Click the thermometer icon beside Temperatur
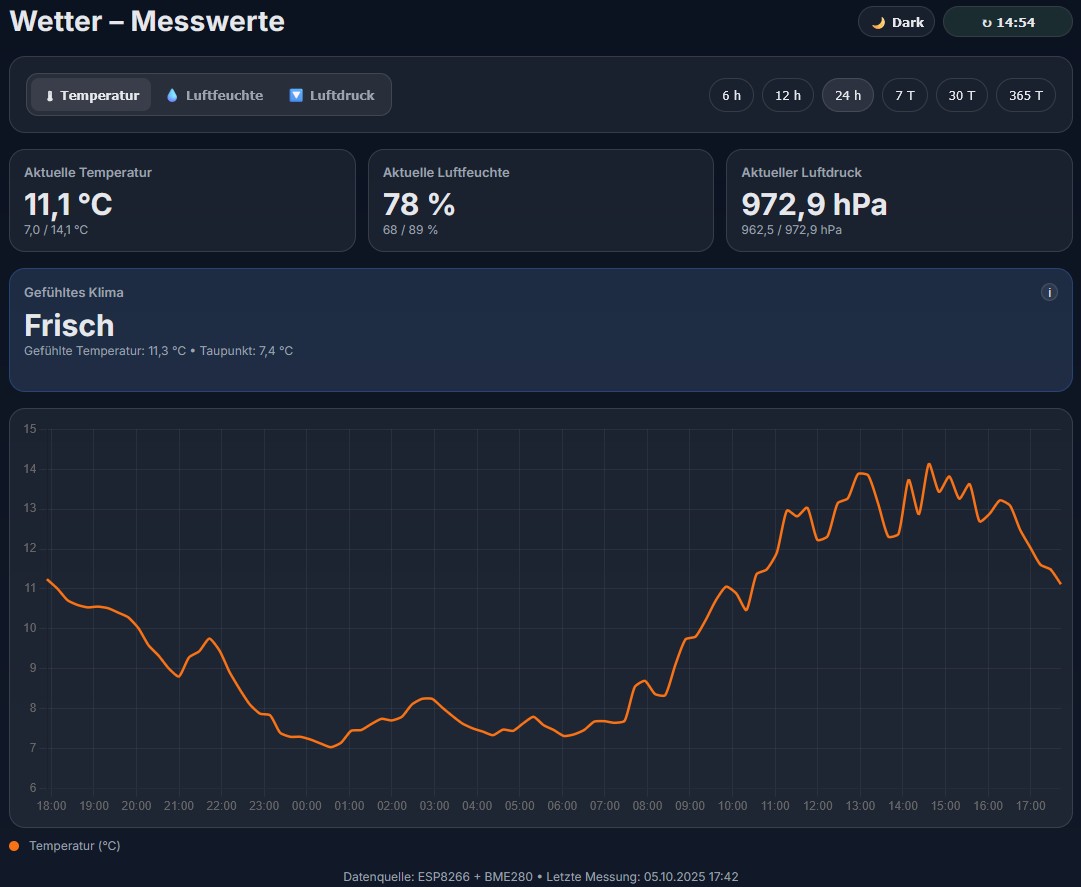The image size is (1081, 887). point(49,96)
